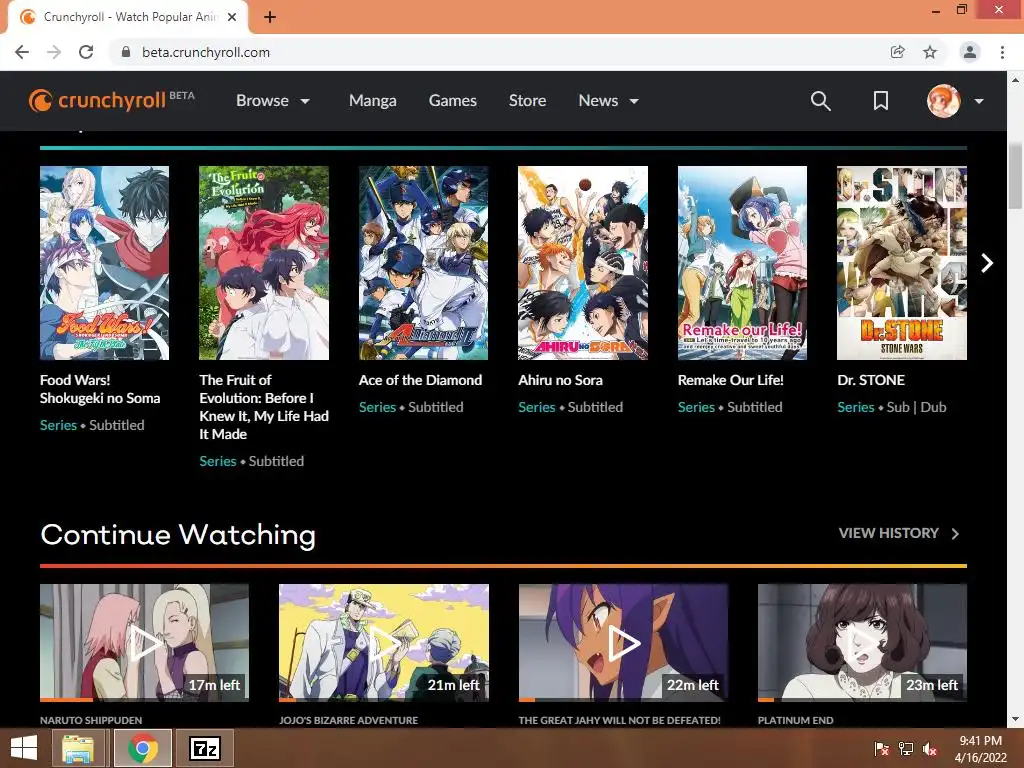Click the Ace of the Diamond title

[x=421, y=380]
